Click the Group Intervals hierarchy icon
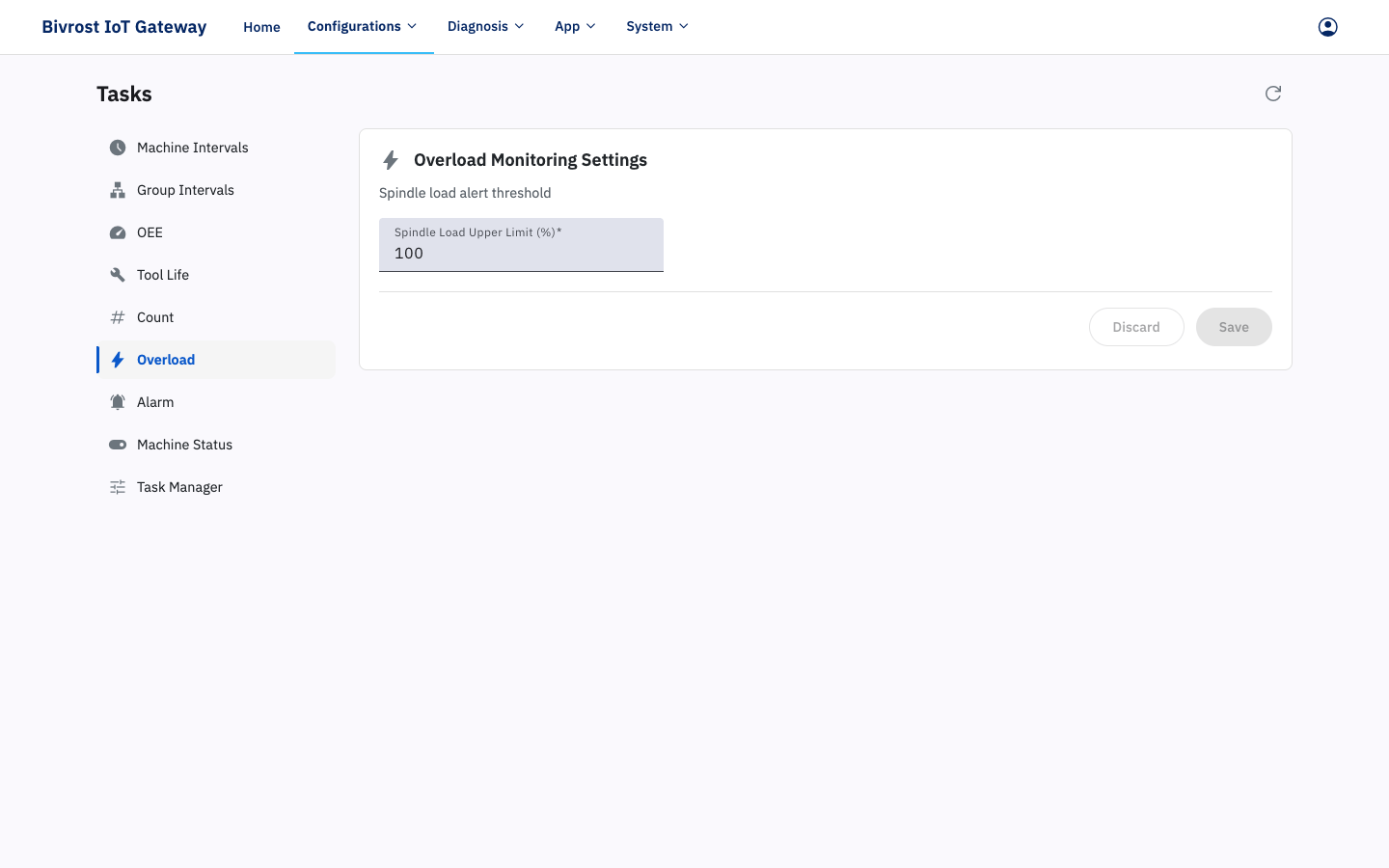Screen dimensions: 1389x868 pos(118,190)
